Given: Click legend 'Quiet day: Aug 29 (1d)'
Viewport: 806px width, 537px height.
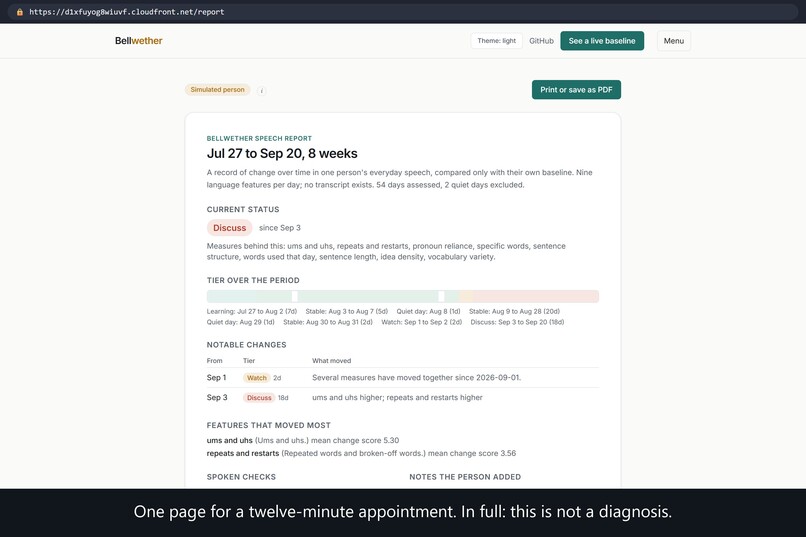Looking at the screenshot, I should 241,322.
